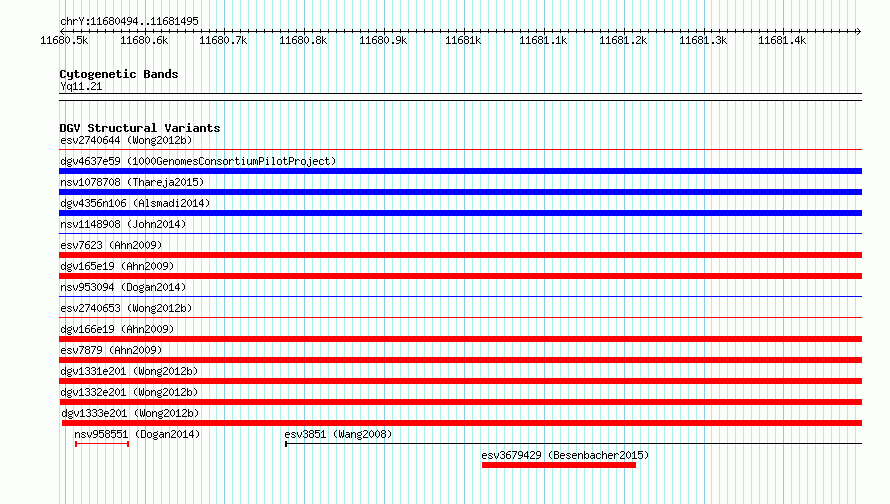Screen dimensions: 890x504
Task: Click the 11680.9k ruler tick label
Action: point(383,40)
